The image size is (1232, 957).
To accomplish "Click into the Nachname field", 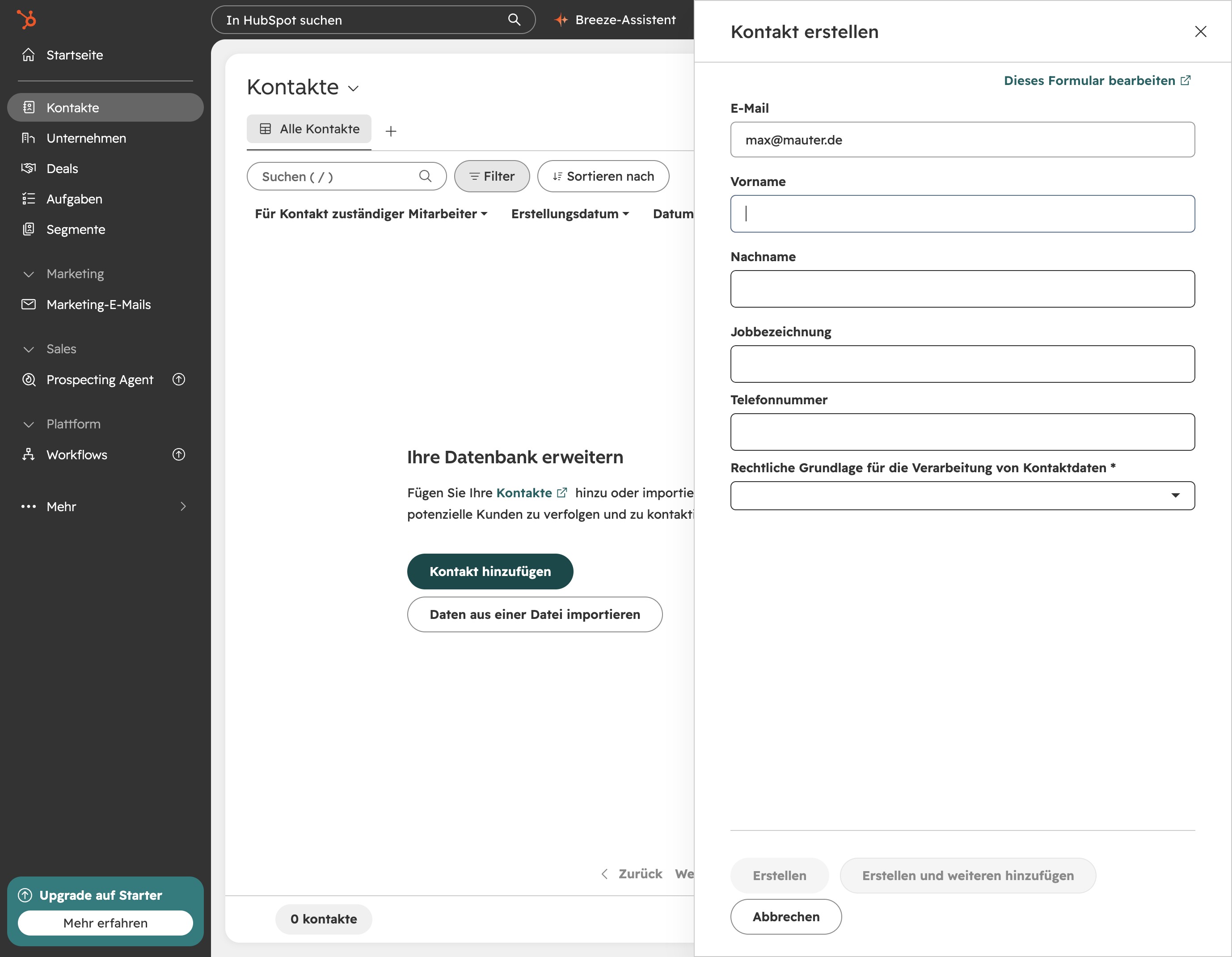I will (x=962, y=289).
